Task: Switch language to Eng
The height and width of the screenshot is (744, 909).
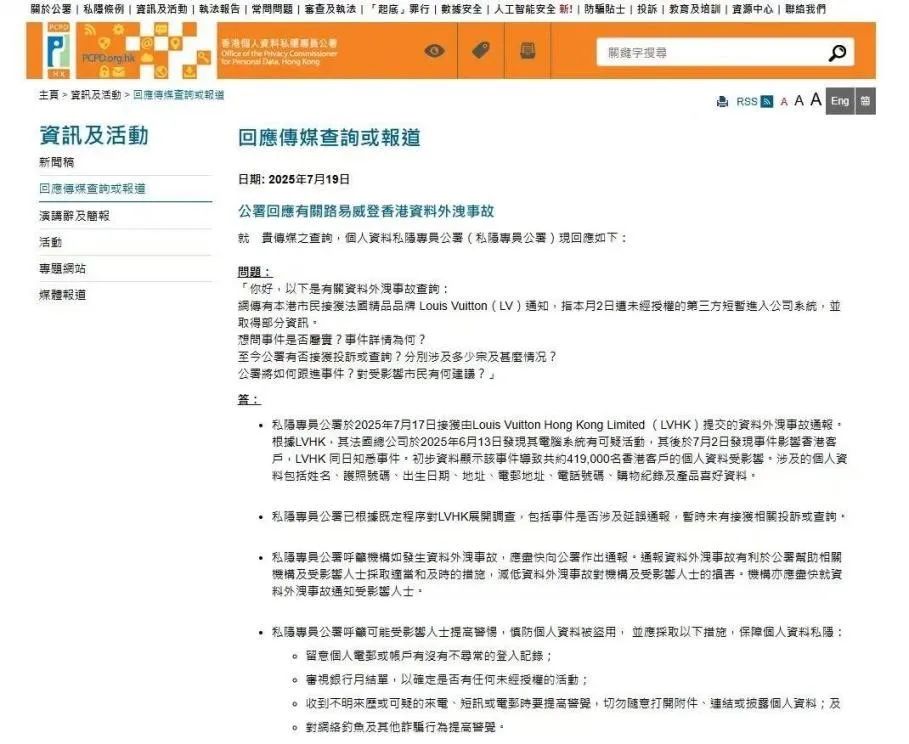Action: [x=840, y=101]
